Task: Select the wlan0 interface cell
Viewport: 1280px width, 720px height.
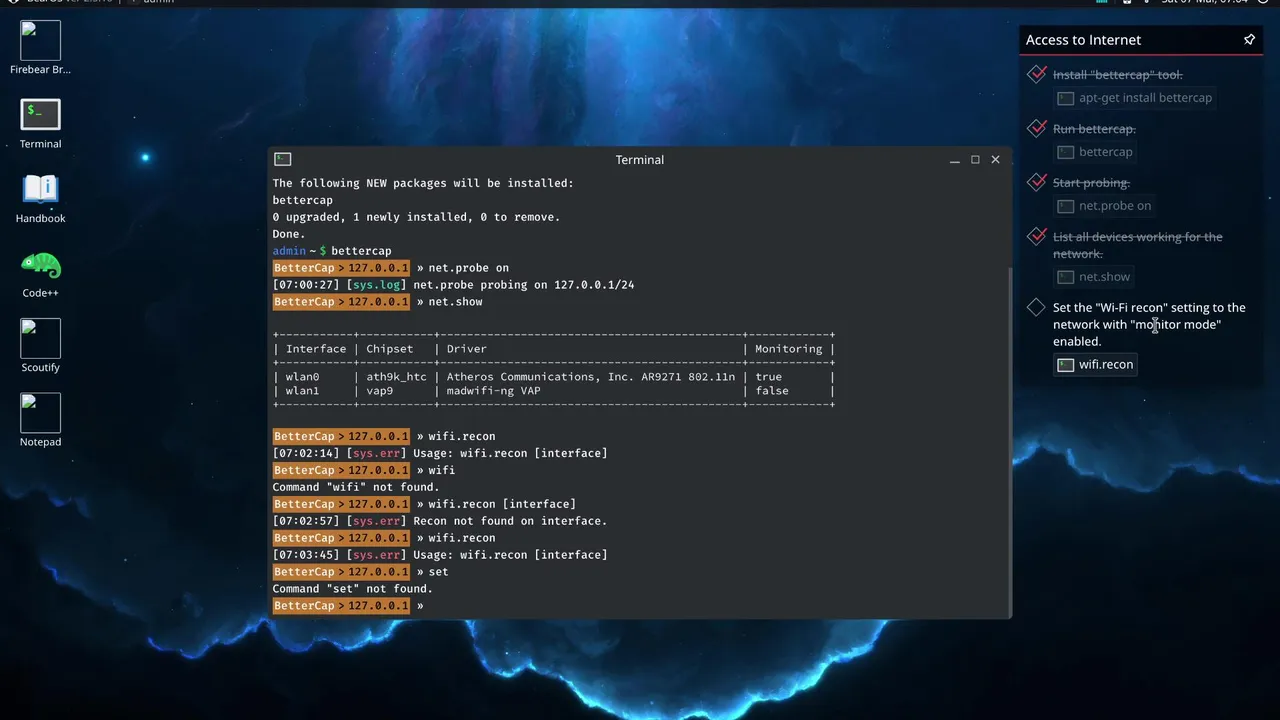Action: click(x=303, y=377)
